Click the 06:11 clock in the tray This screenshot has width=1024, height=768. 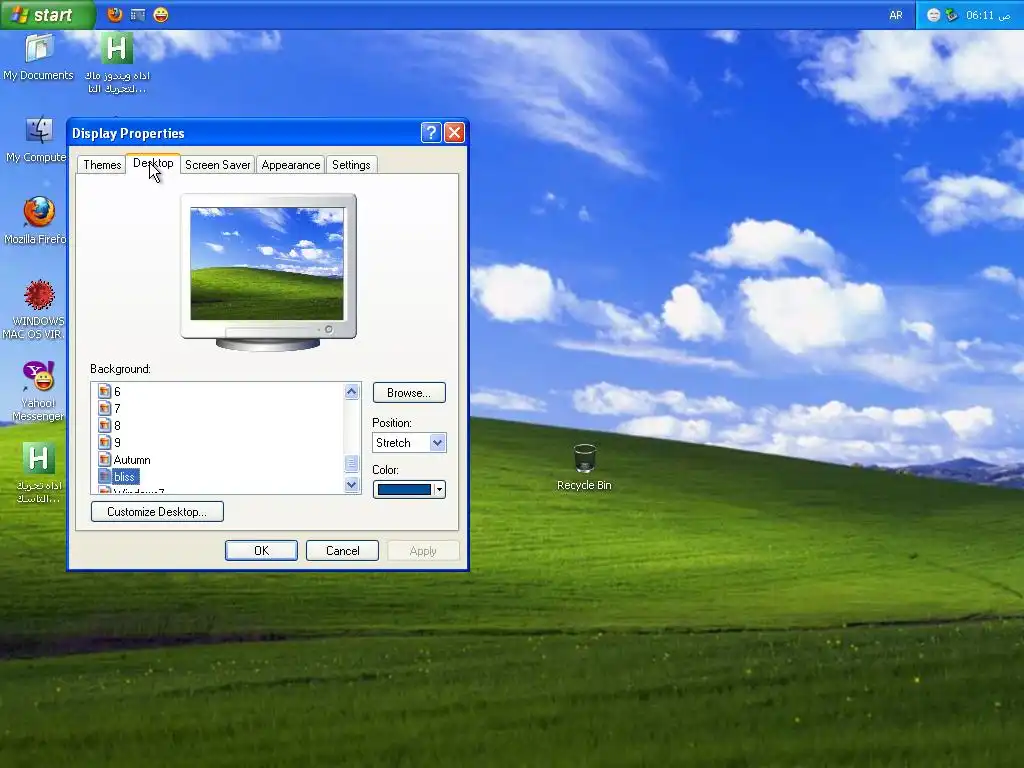[x=988, y=15]
